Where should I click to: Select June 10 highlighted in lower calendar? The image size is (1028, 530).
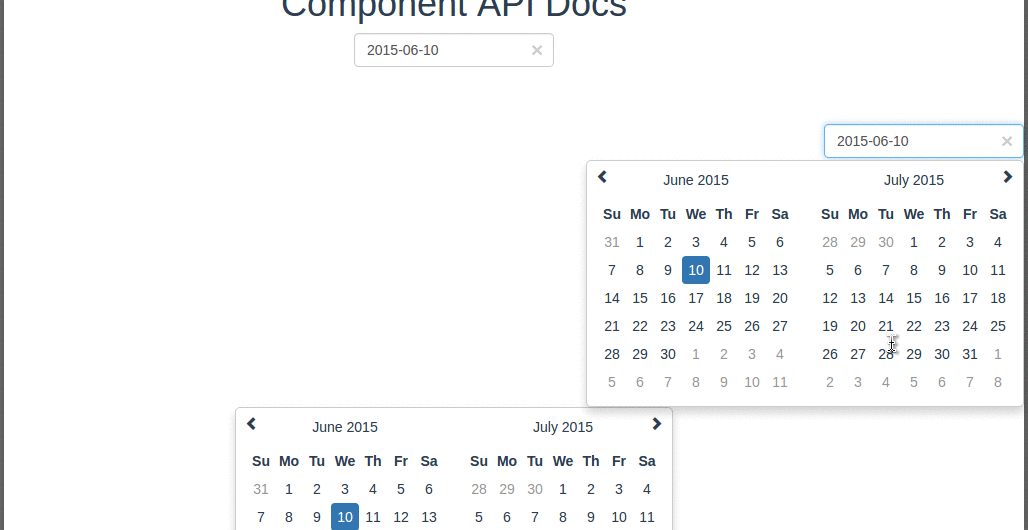click(x=345, y=517)
